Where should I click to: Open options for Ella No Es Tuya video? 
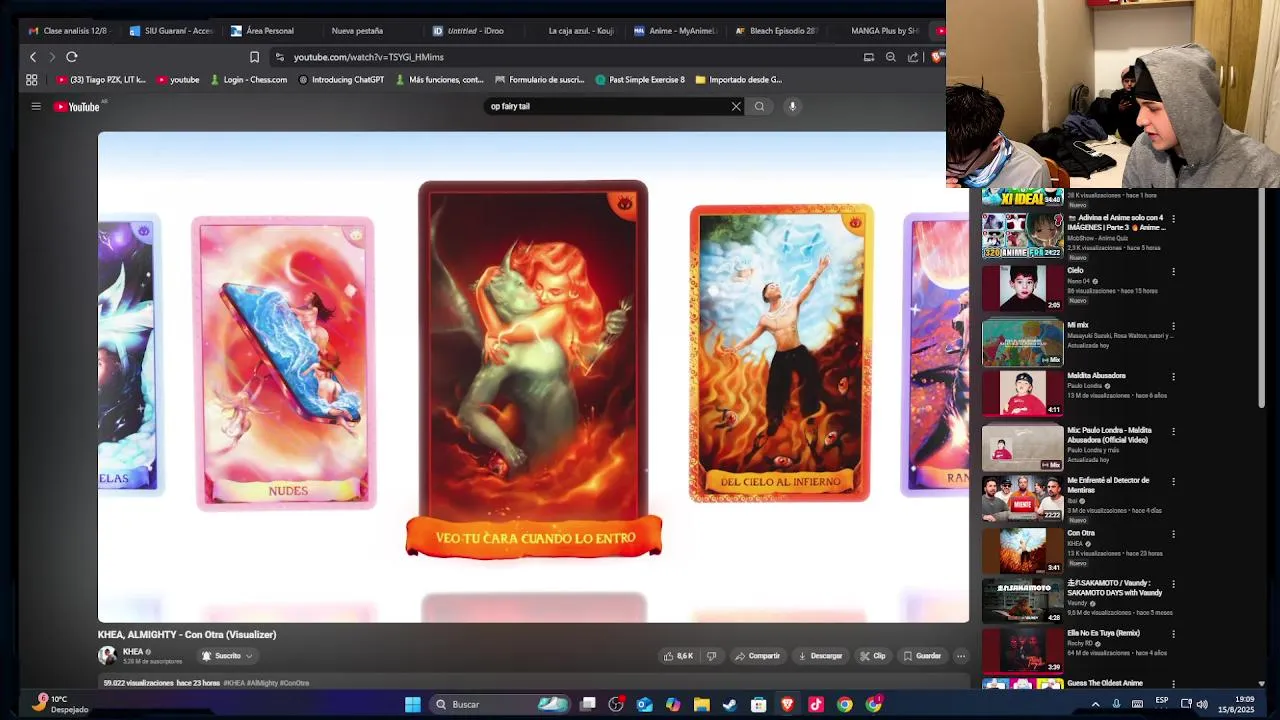(1173, 634)
